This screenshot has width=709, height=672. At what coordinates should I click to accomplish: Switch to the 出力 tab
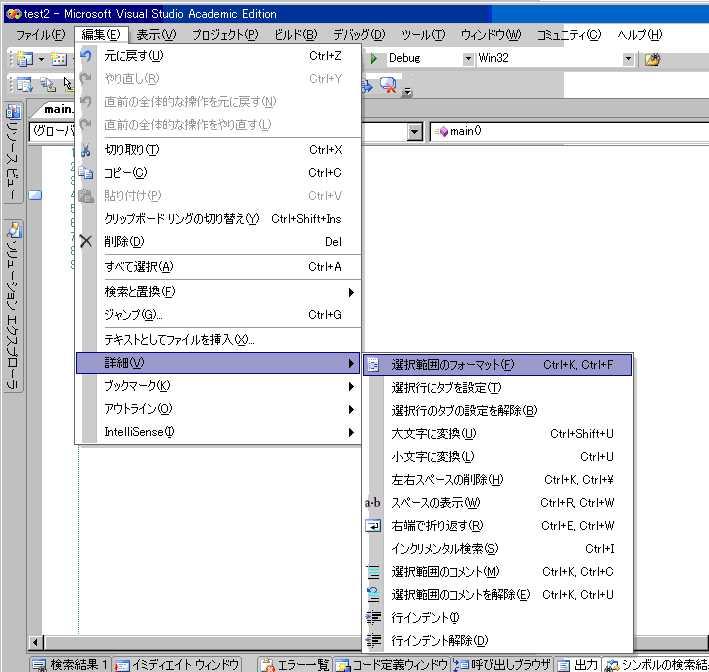578,664
